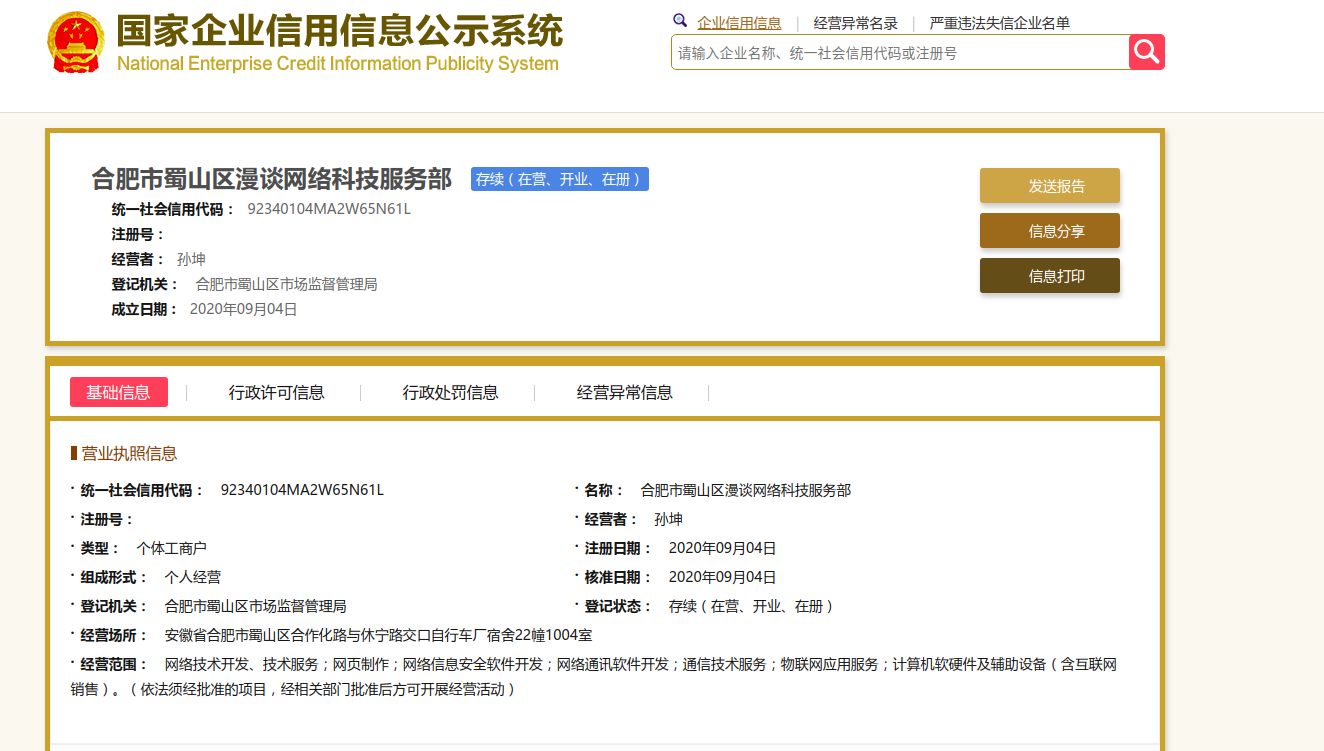Click the large company name heading 合肥市蜀山区漫谈网络科技服务部
Viewport: 1324px width, 751px height.
[x=272, y=179]
